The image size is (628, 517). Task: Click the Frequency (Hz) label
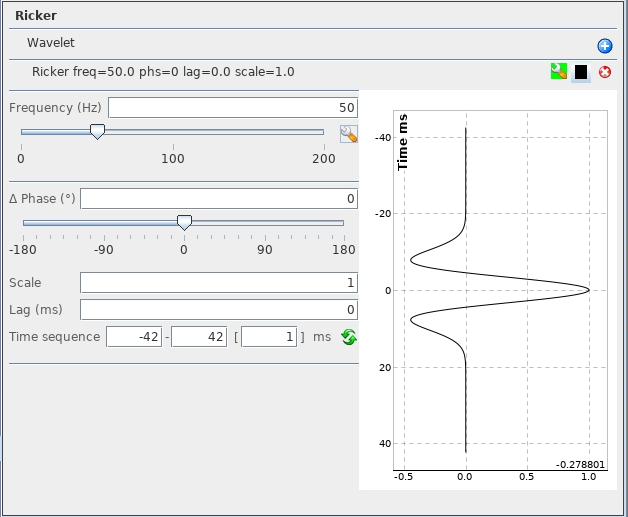tap(55, 108)
